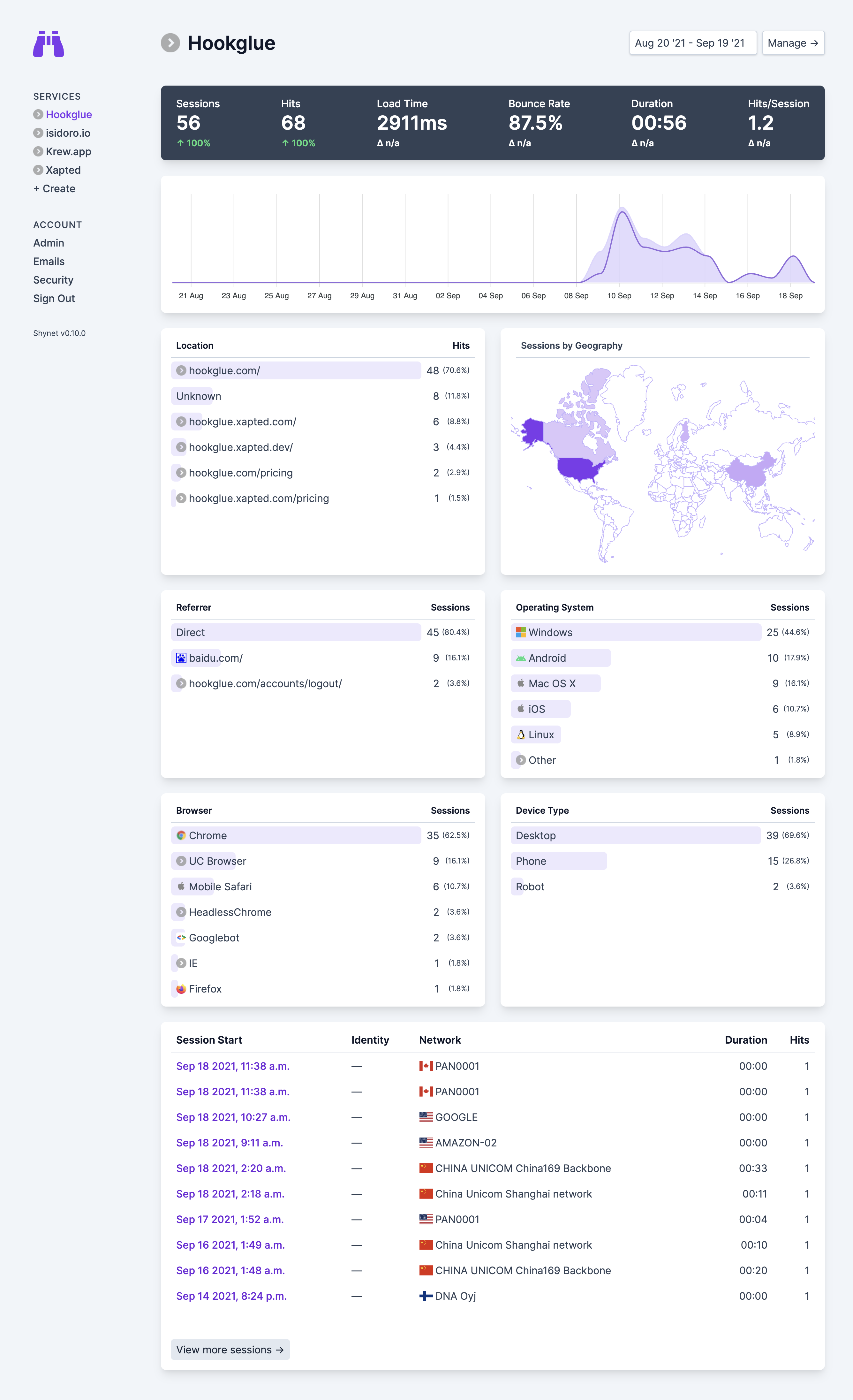Open Security account settings
The image size is (853, 1400).
pos(53,280)
